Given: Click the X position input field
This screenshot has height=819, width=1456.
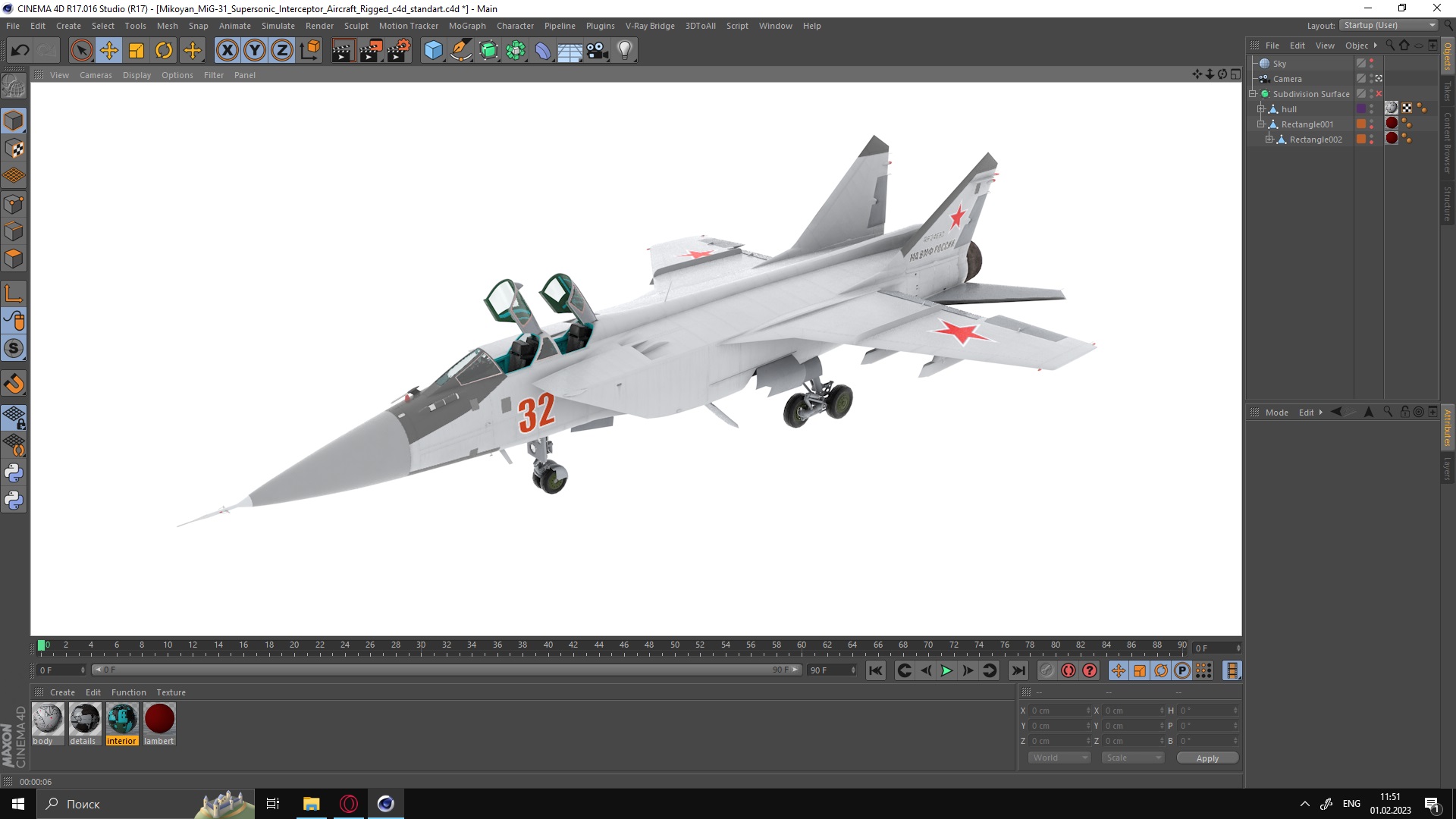Looking at the screenshot, I should [x=1059, y=711].
